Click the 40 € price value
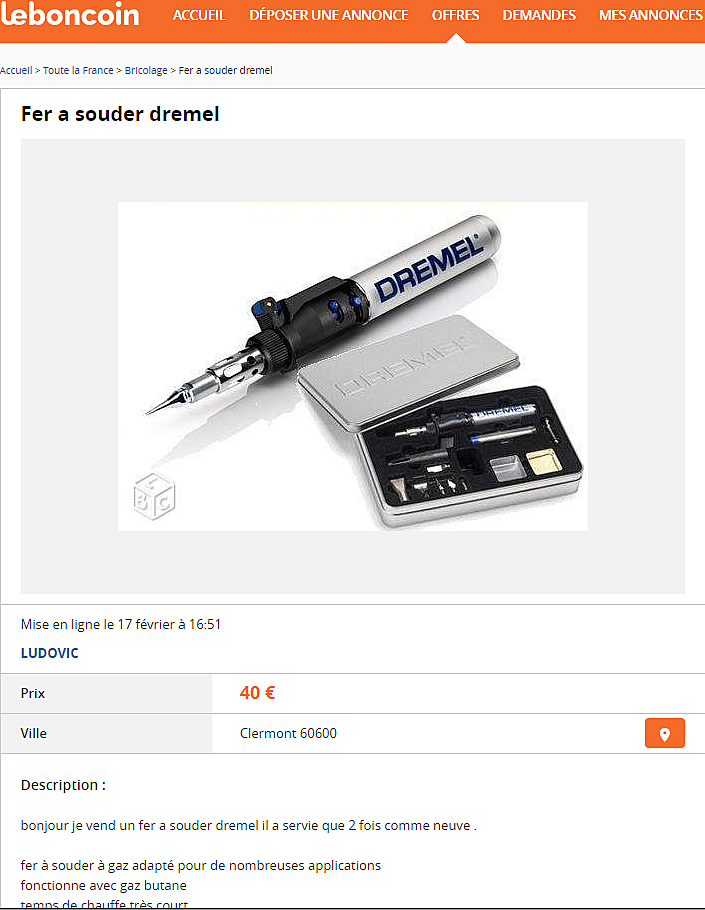 point(257,693)
